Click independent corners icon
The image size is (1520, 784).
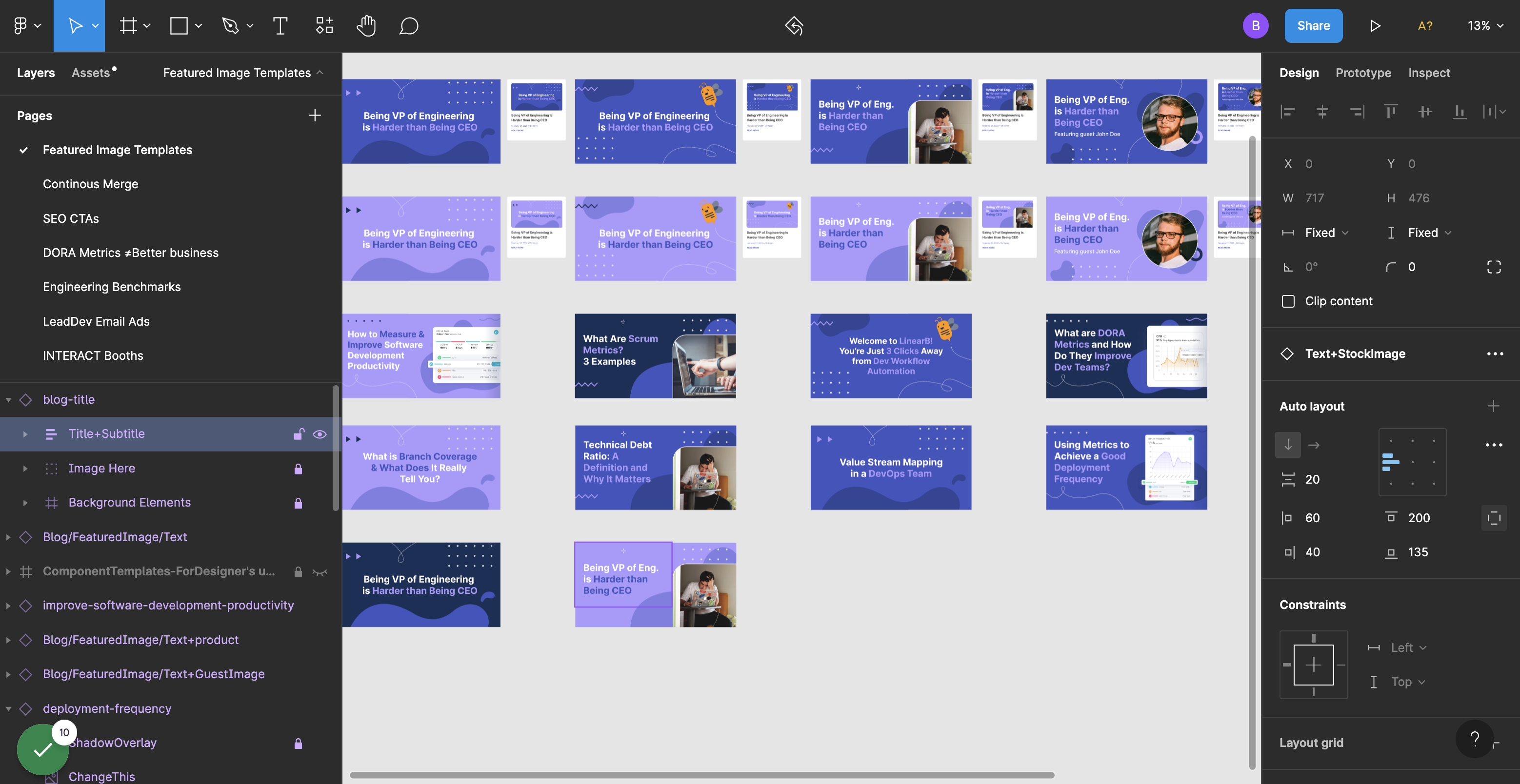[x=1494, y=267]
